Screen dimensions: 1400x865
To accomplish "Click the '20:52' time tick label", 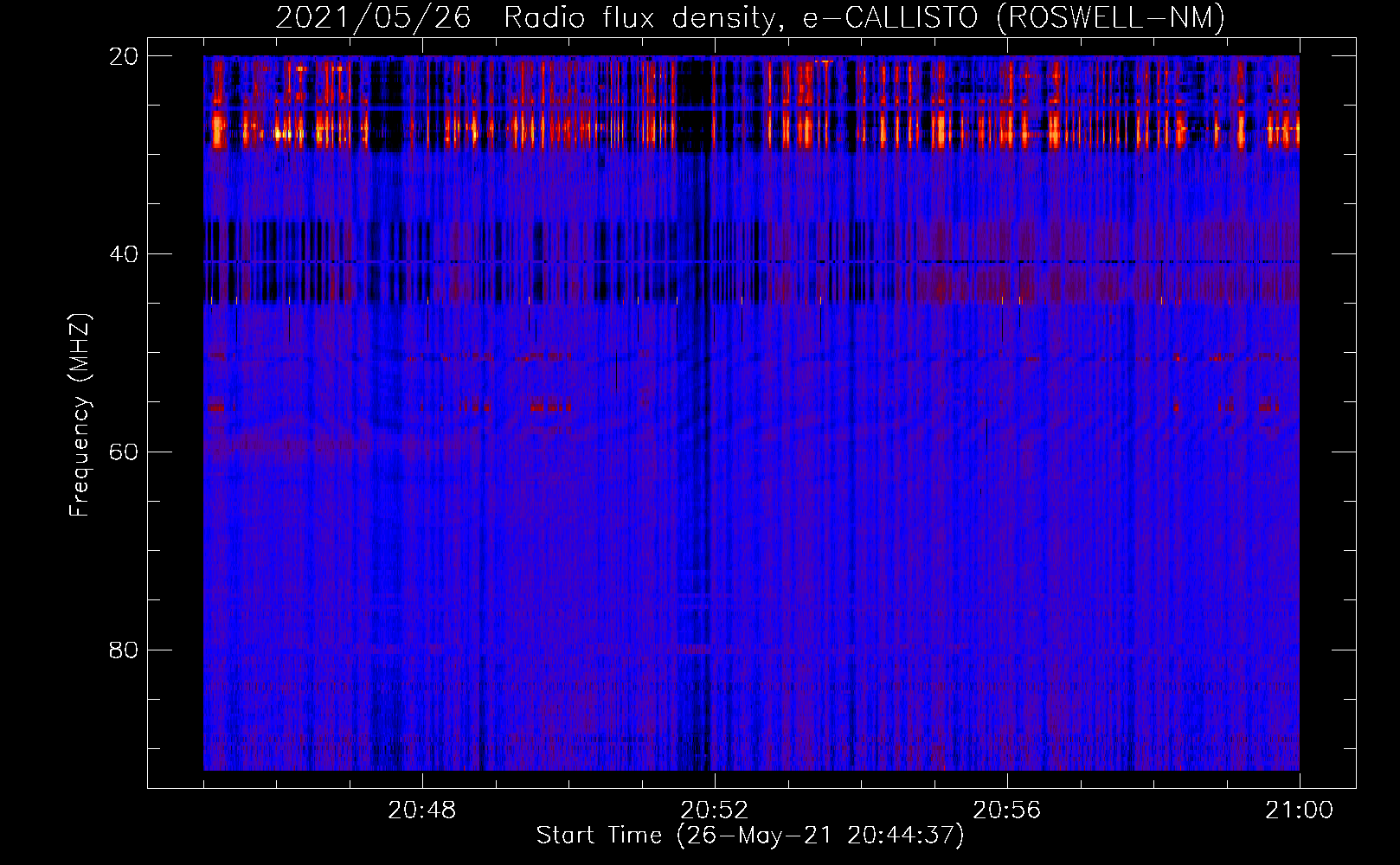I will 715,811.
